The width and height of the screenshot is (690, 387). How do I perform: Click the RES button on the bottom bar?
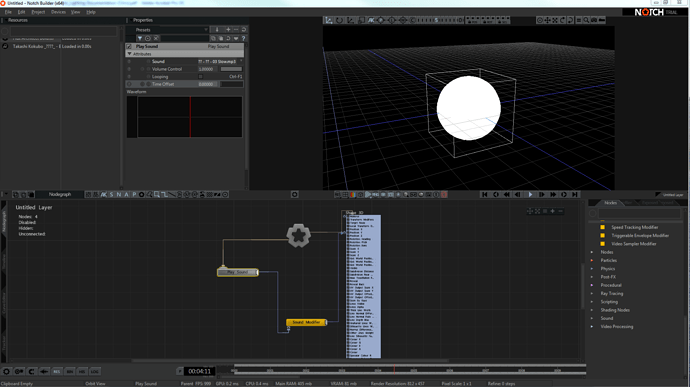click(x=57, y=372)
